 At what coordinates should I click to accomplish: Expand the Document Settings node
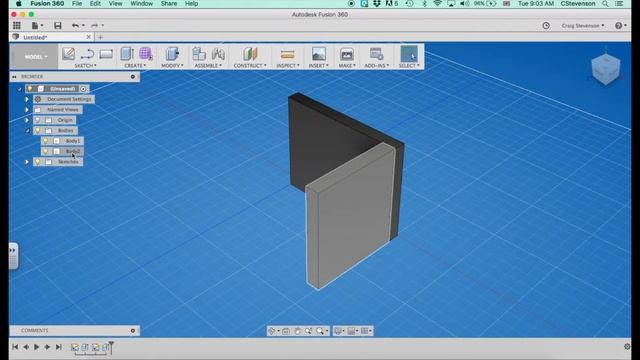click(27, 99)
